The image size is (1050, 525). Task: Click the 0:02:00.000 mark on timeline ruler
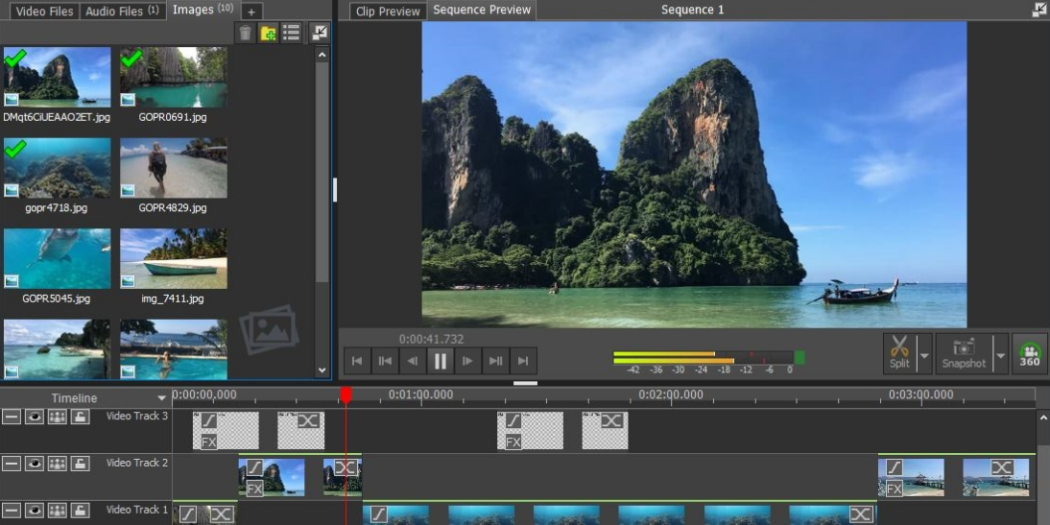pos(671,394)
